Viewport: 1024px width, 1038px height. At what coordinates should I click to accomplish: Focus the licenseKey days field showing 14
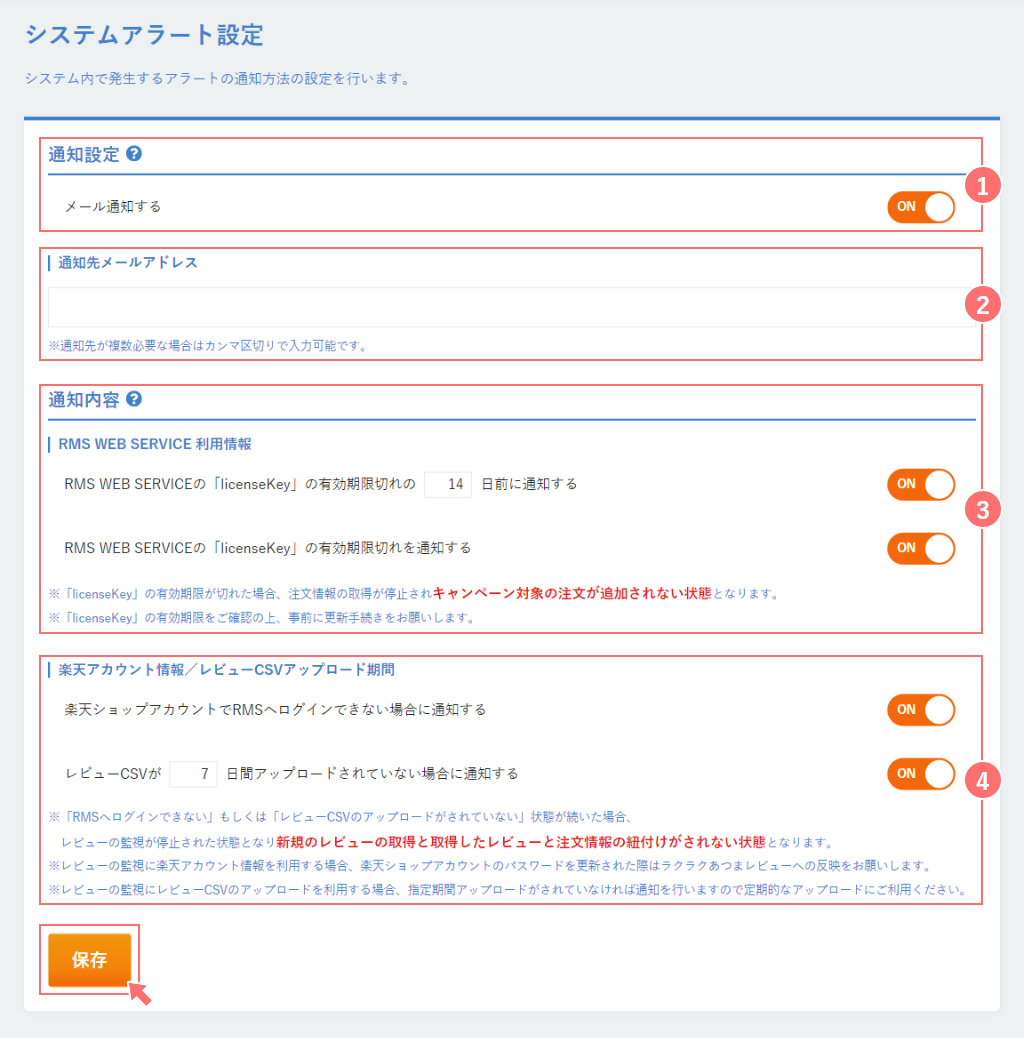click(448, 484)
